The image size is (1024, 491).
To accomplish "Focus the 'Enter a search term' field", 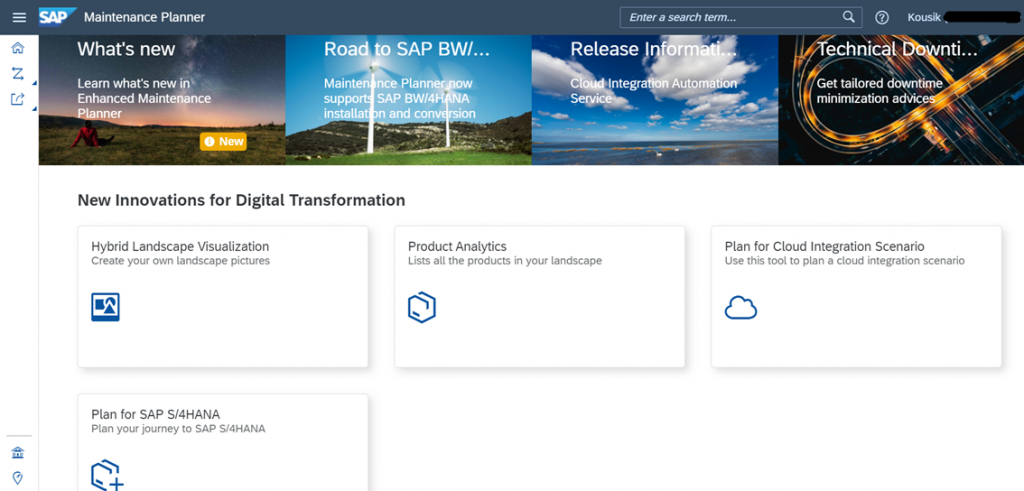I will coord(741,18).
